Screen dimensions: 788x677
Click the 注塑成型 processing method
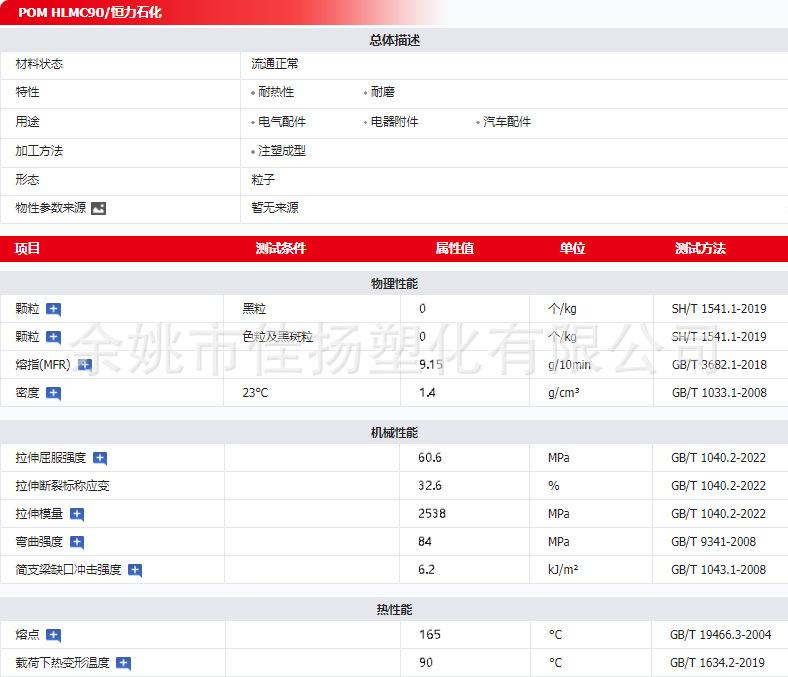pos(282,151)
